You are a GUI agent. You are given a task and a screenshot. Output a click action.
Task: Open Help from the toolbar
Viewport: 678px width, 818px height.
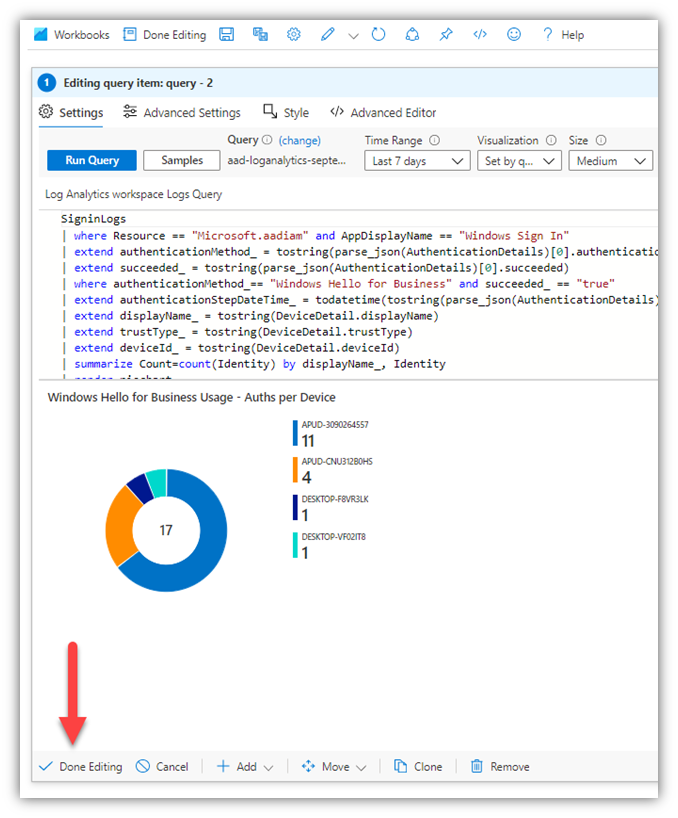click(x=563, y=35)
